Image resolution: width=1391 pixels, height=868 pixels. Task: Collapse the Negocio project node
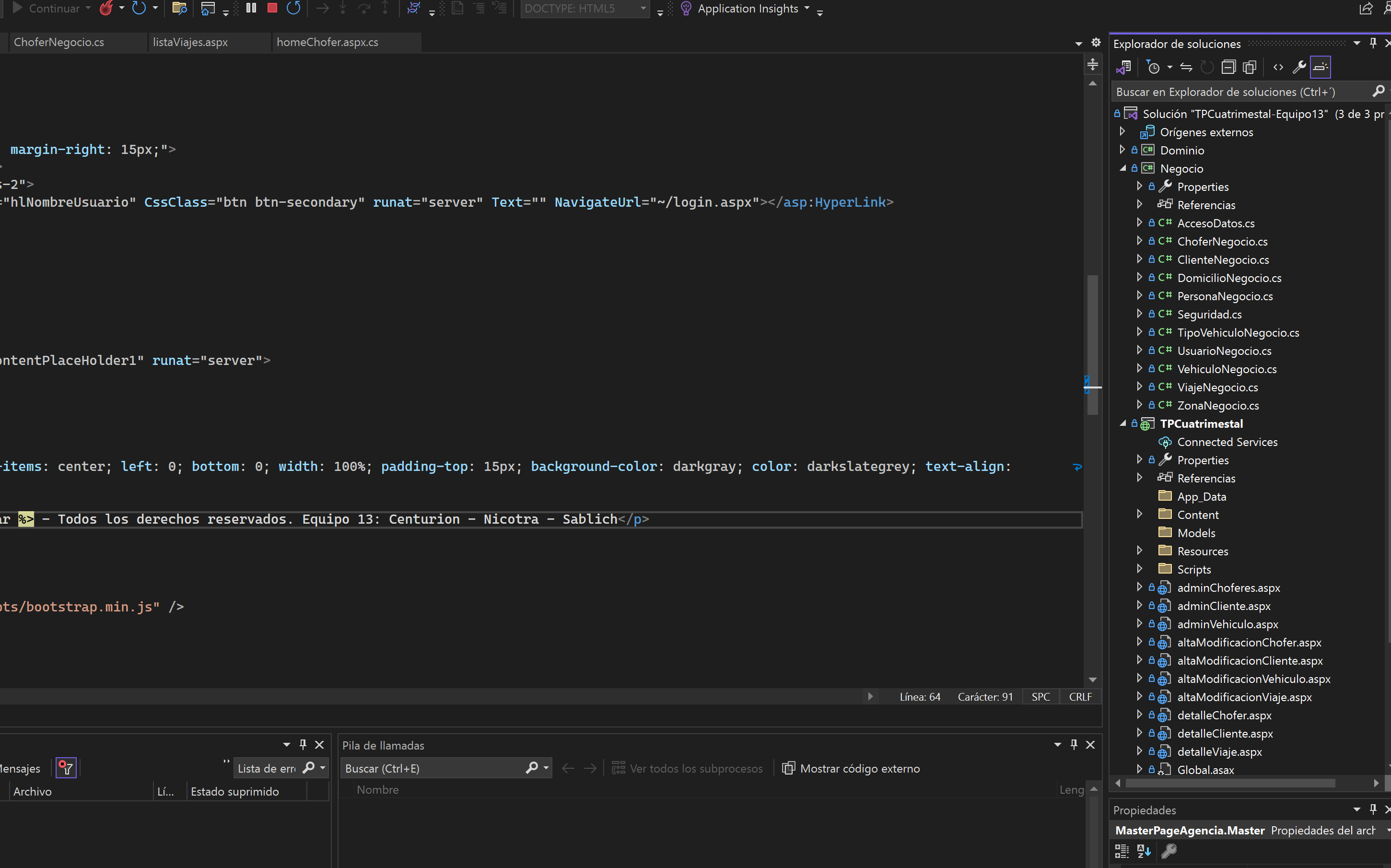(x=1122, y=168)
